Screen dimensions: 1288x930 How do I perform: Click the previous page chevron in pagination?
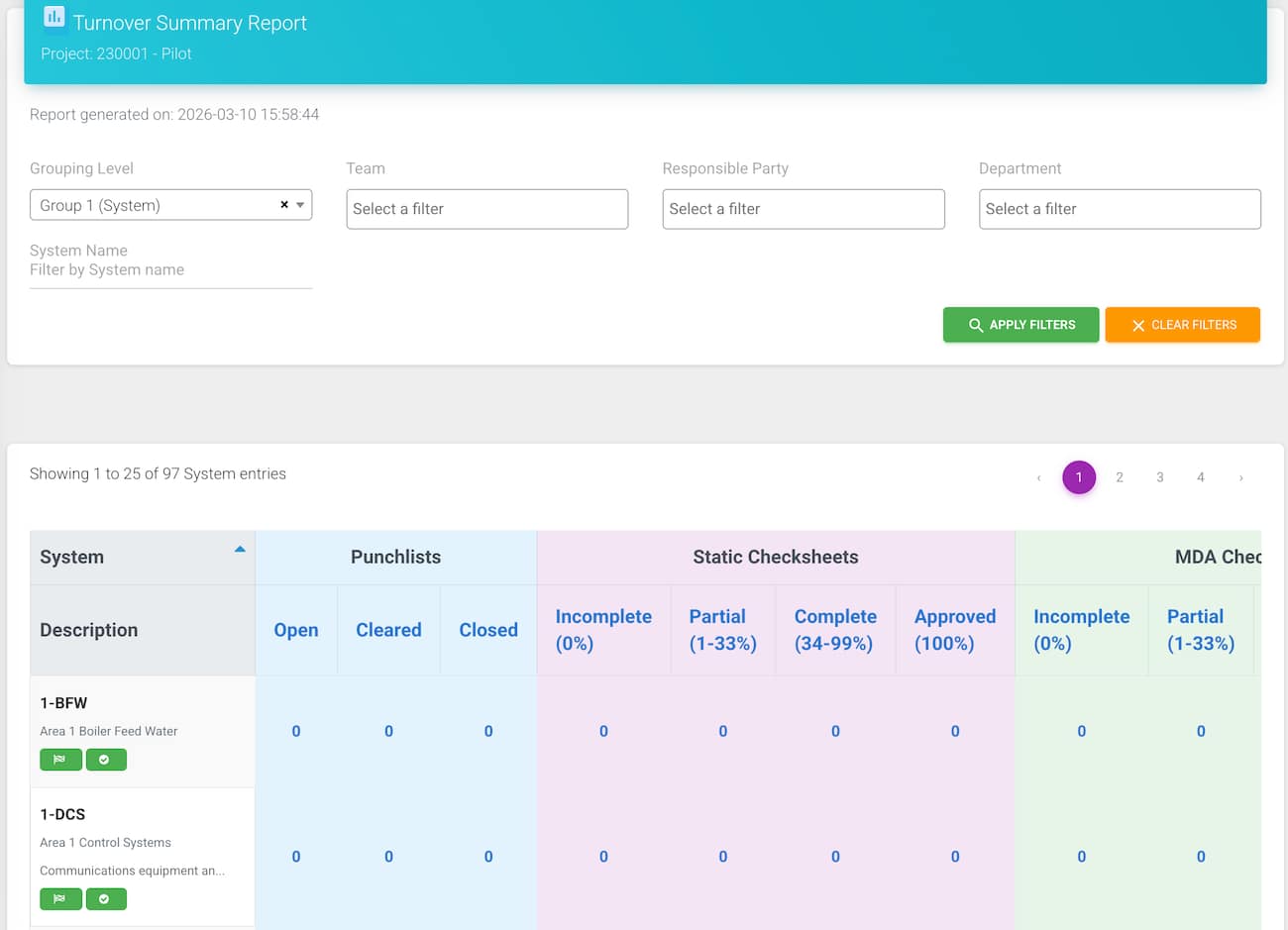coord(1038,477)
